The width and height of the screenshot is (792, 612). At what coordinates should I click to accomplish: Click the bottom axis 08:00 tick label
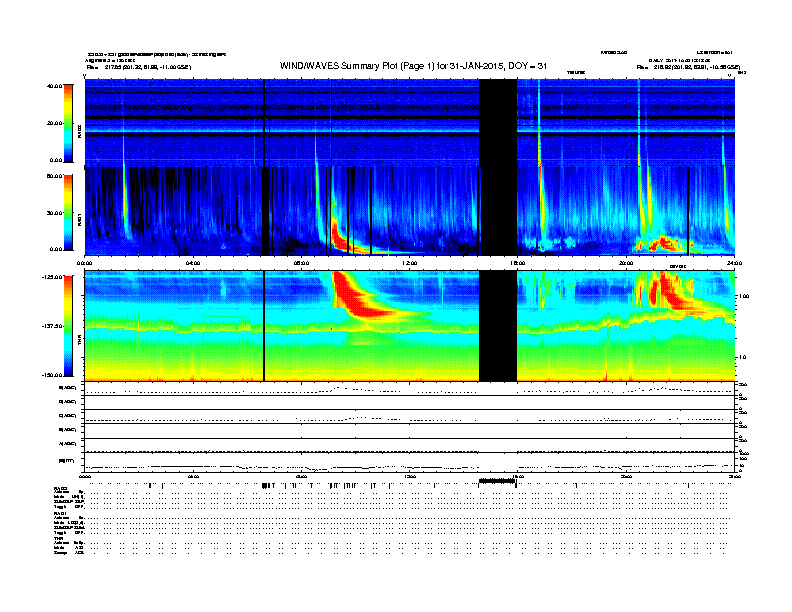[301, 476]
